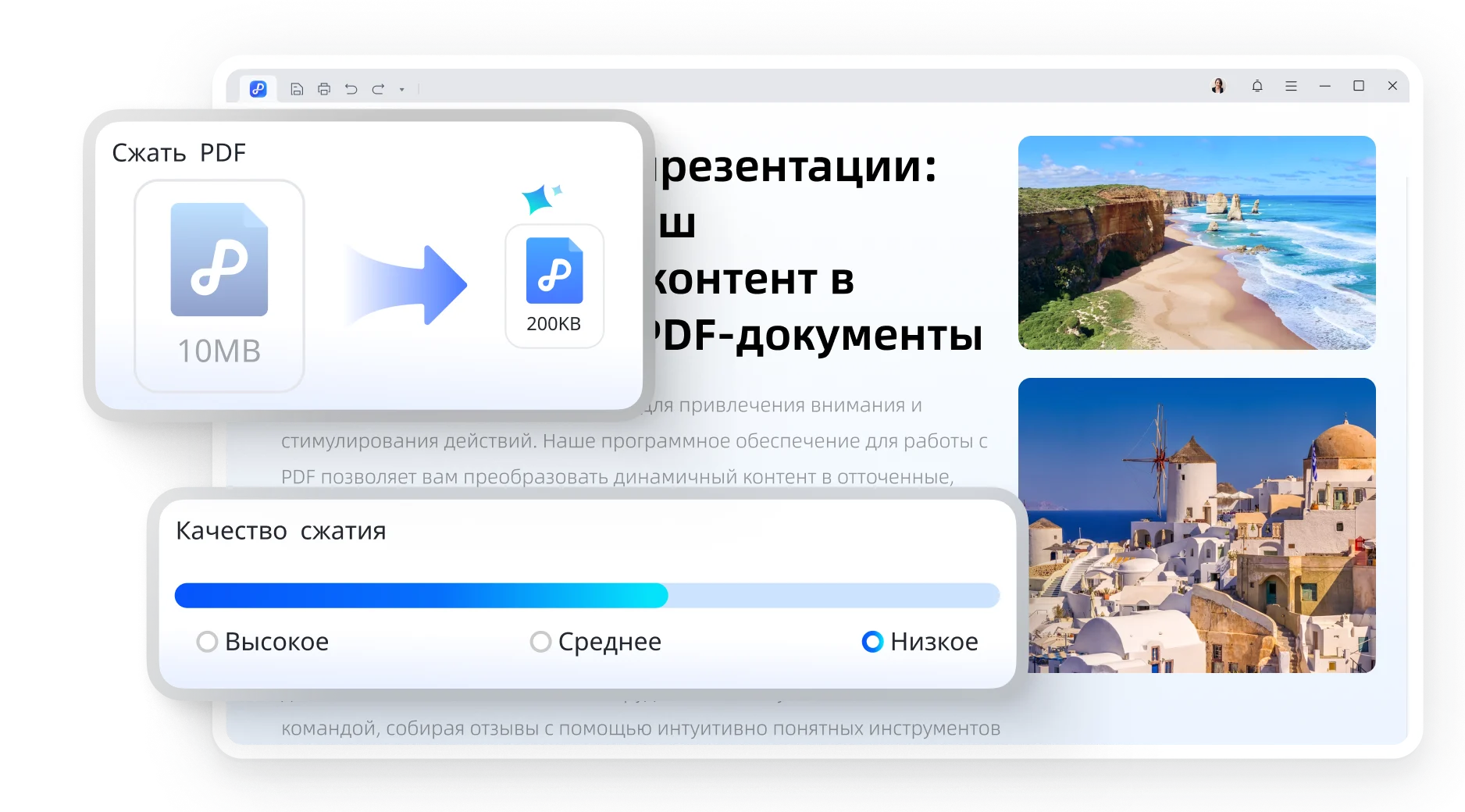Open the Print dialog icon
Image resolution: width=1465 pixels, height=812 pixels.
point(324,88)
